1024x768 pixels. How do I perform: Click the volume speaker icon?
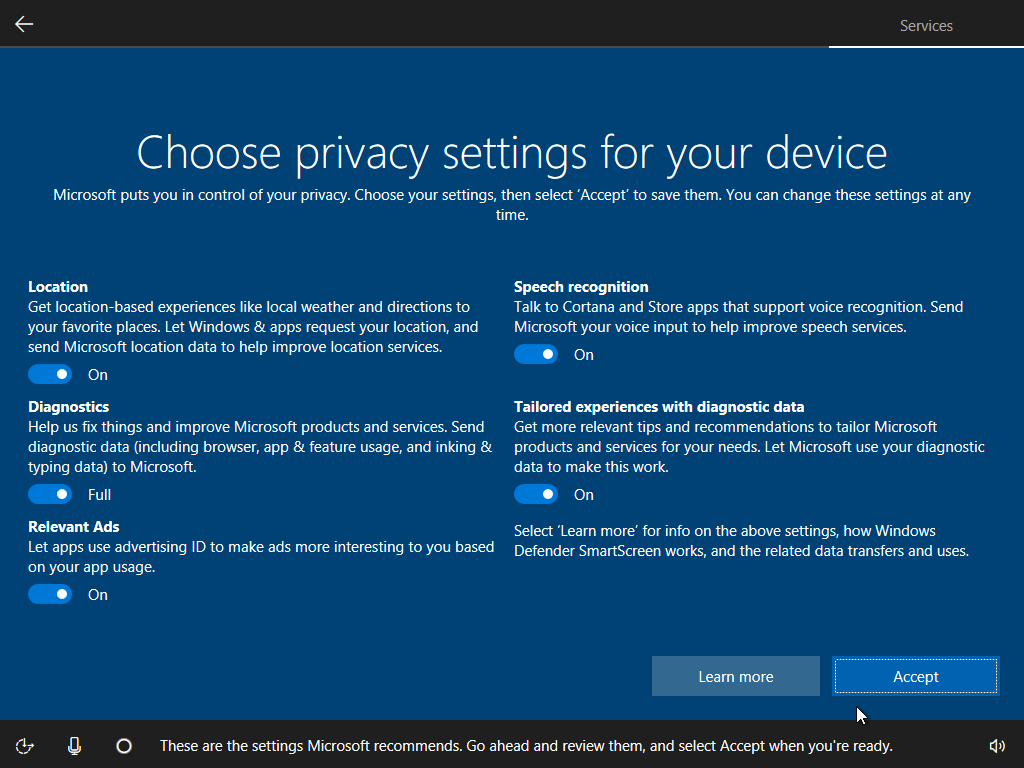coord(997,745)
